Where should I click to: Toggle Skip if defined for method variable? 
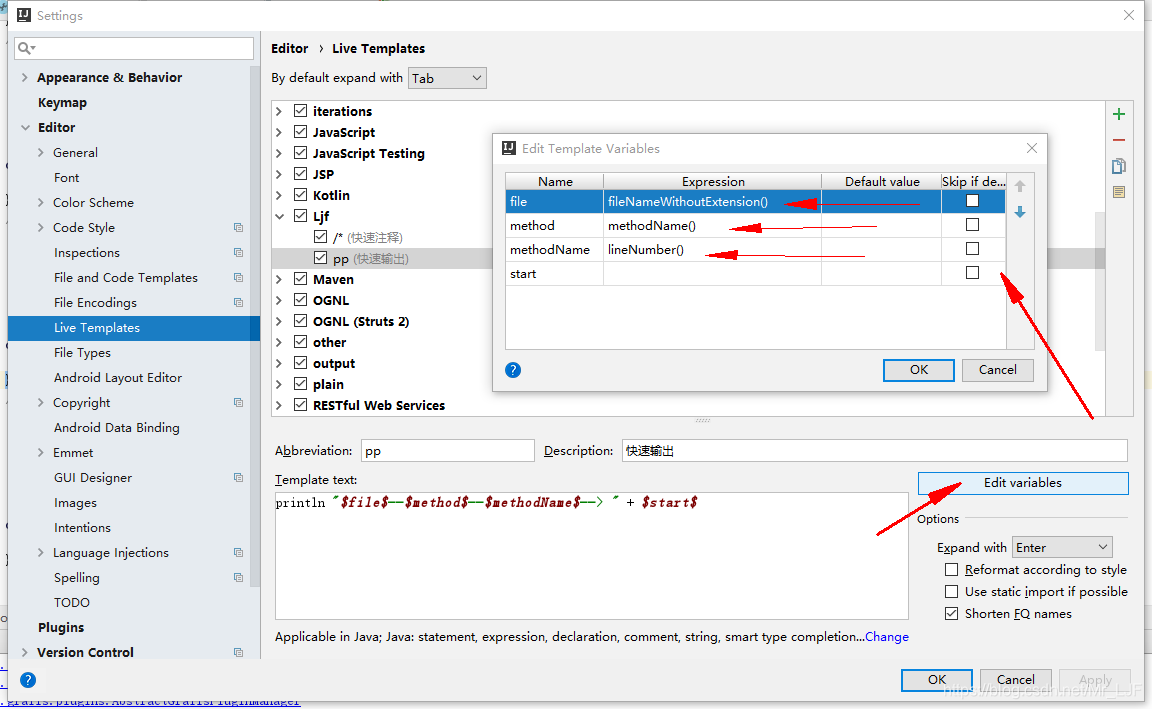(972, 225)
